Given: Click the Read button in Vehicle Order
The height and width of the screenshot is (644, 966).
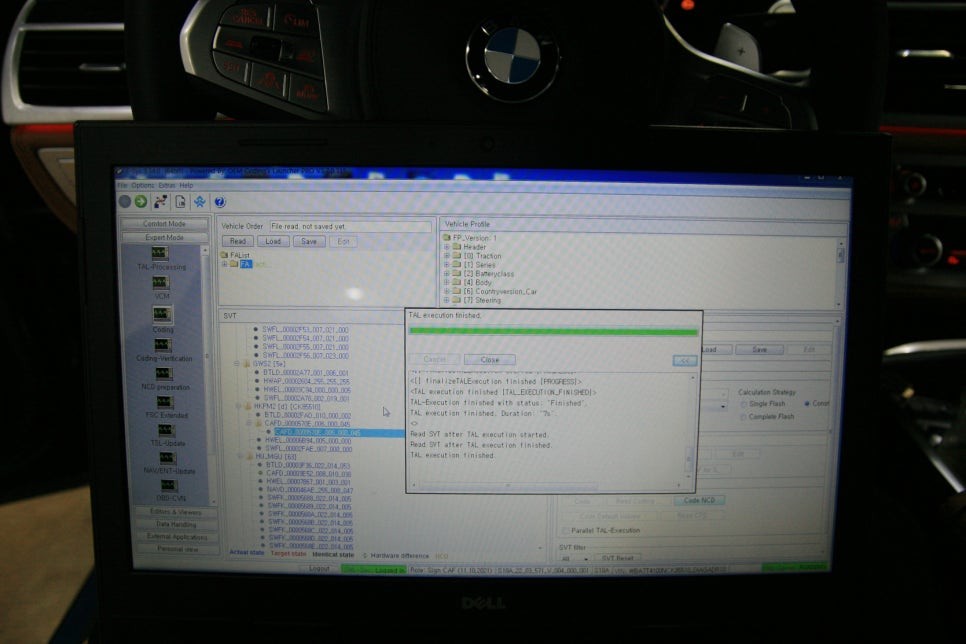Looking at the screenshot, I should tap(238, 241).
